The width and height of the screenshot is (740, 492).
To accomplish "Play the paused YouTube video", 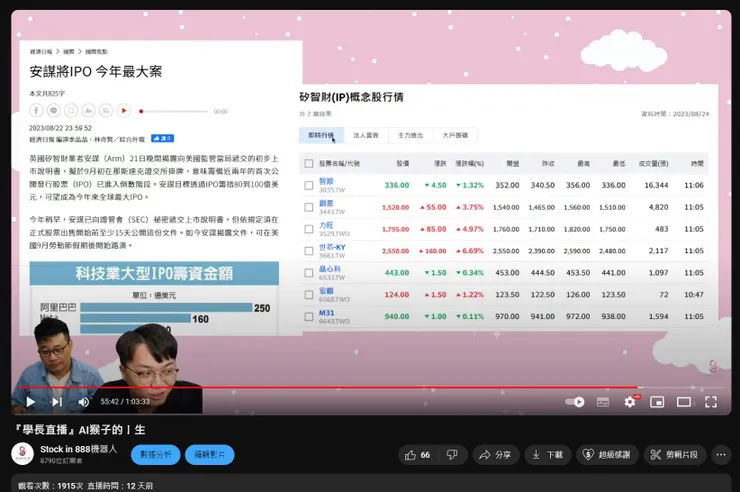I will pos(31,402).
